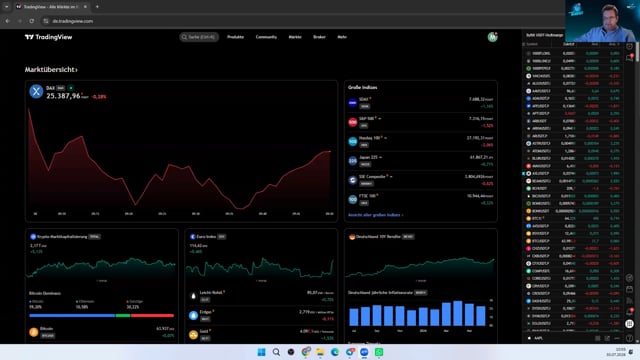Click the Gold commodity icon
The image size is (640, 360).
point(193,335)
